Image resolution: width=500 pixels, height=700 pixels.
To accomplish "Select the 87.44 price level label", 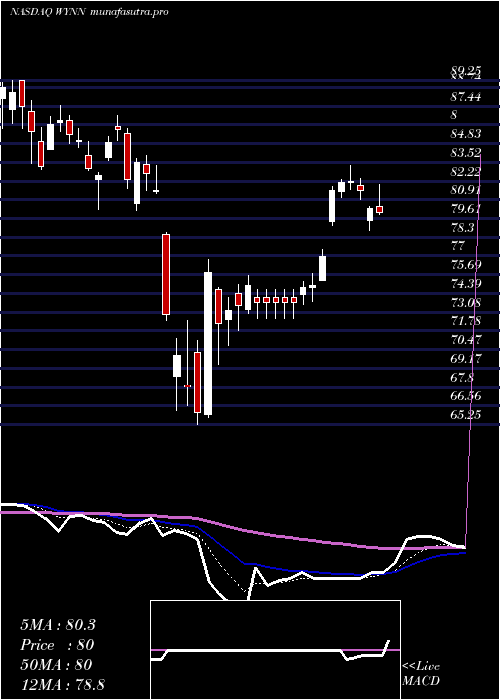I will click(x=466, y=96).
